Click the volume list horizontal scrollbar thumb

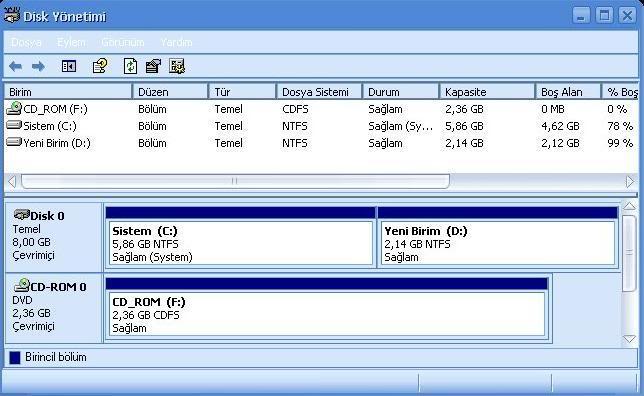235,181
